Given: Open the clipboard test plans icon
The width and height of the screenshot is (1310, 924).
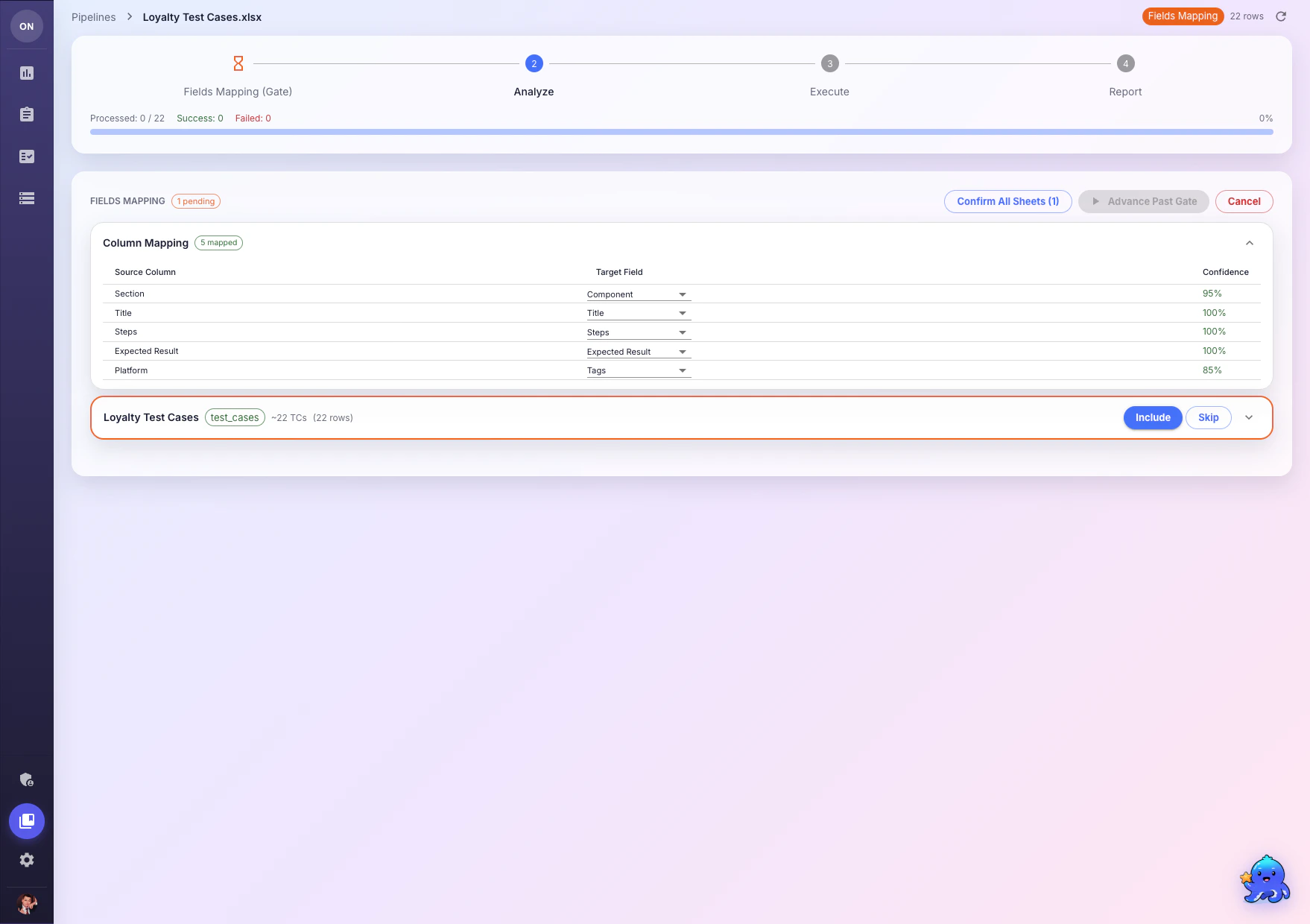Looking at the screenshot, I should (x=27, y=114).
